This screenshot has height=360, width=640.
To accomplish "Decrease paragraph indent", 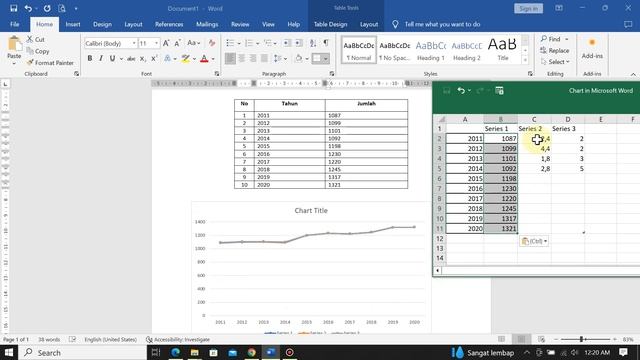I will [x=287, y=43].
